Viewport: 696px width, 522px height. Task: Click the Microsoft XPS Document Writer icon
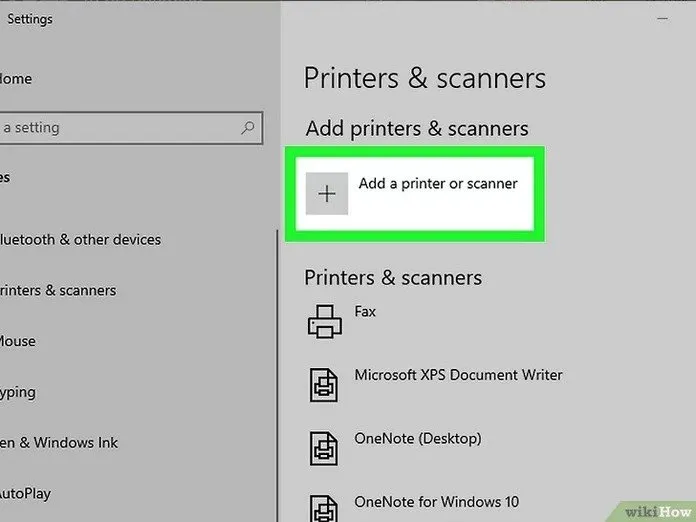click(x=324, y=384)
